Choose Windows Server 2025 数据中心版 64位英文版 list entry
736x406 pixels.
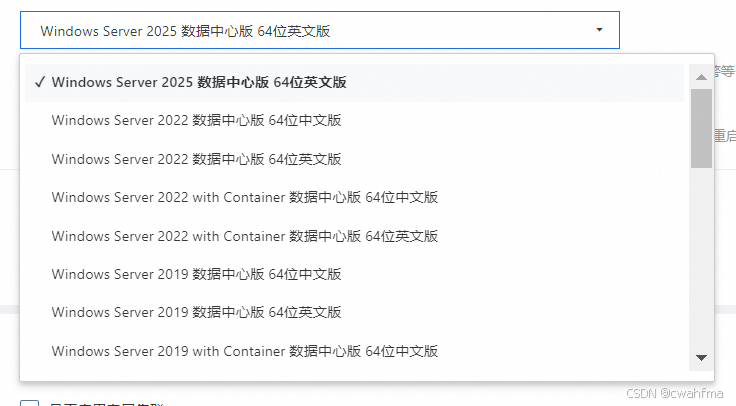(x=354, y=82)
